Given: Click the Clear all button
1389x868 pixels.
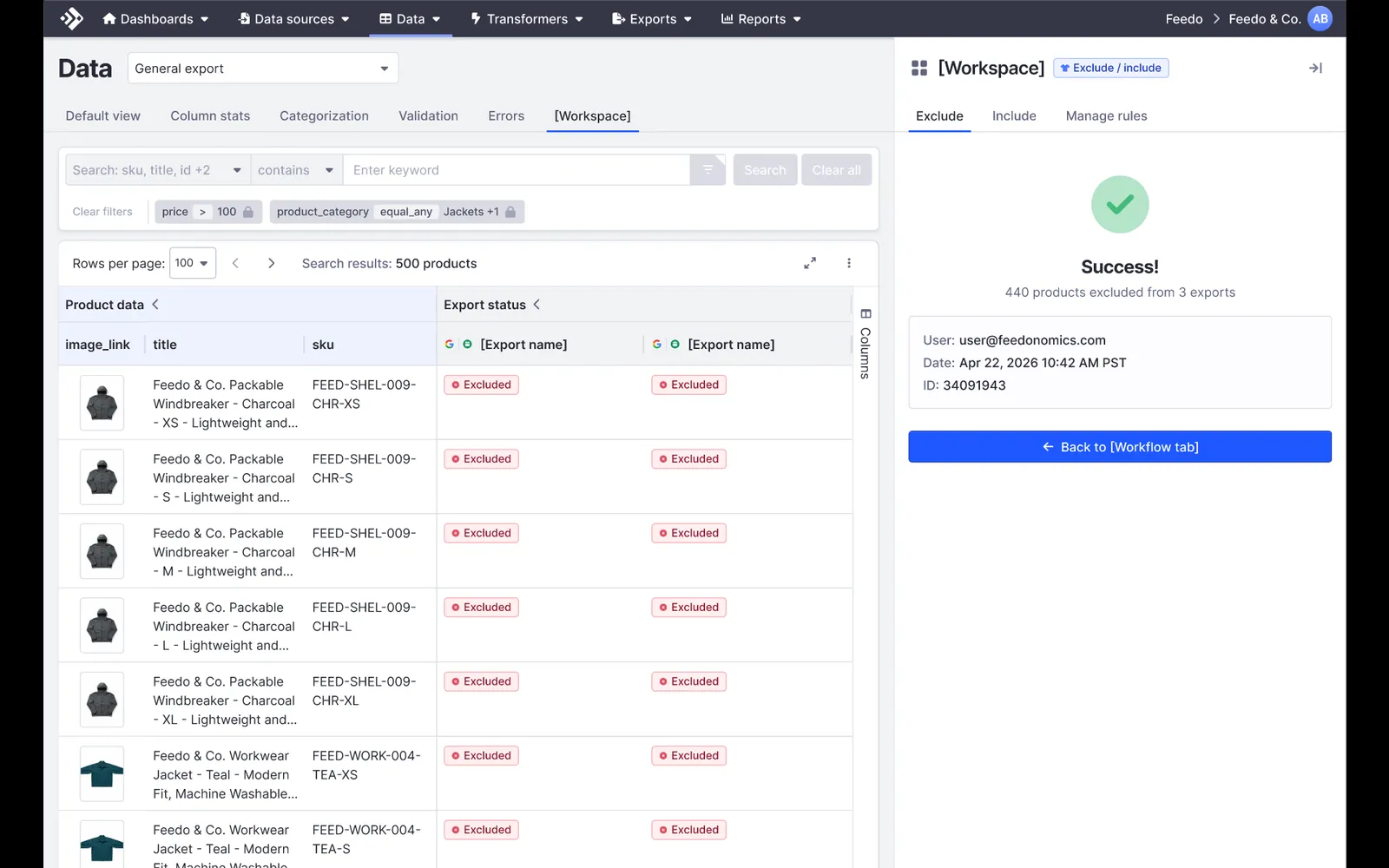Looking at the screenshot, I should click(836, 170).
